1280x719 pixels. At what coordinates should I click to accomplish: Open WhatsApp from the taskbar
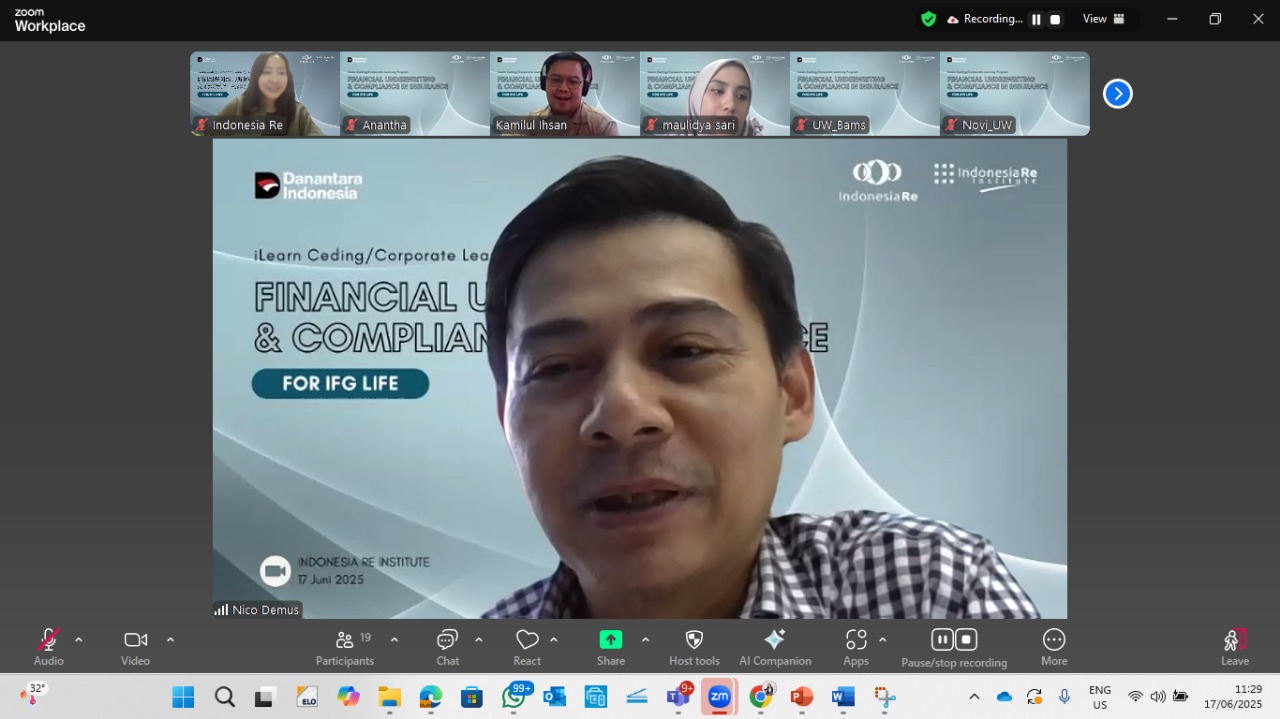(514, 697)
